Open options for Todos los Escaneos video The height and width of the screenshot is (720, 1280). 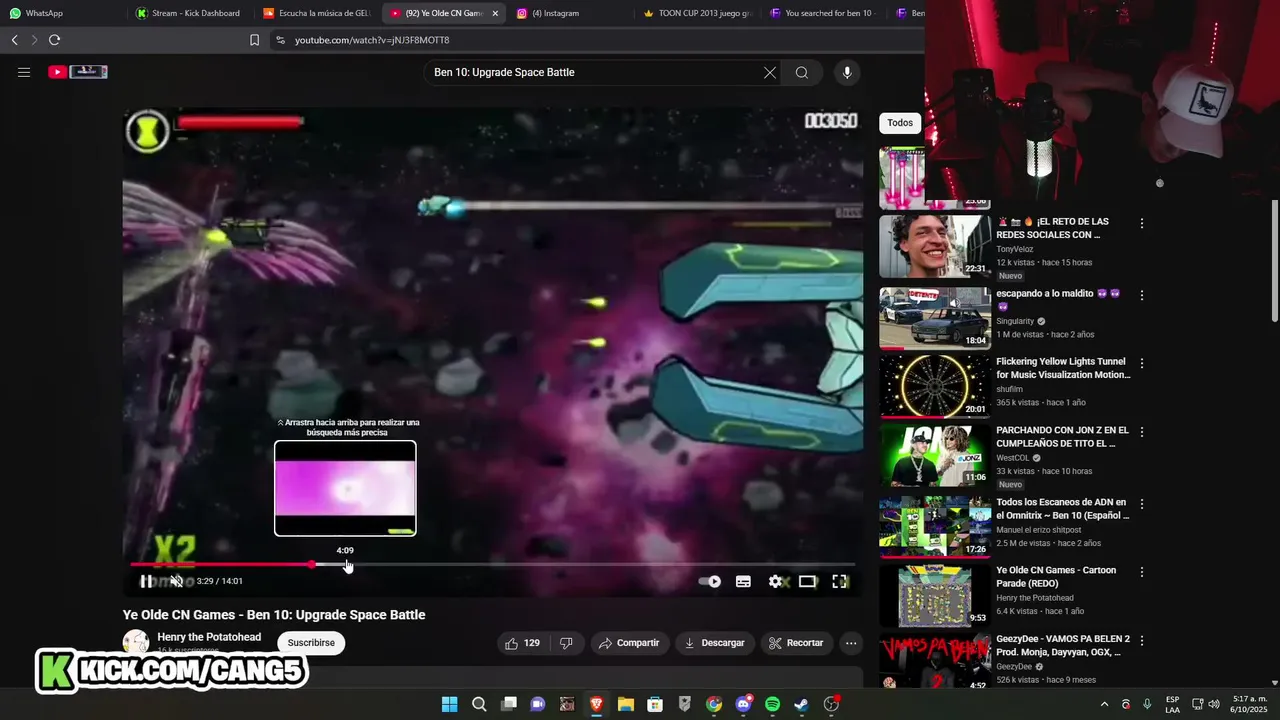(x=1142, y=504)
